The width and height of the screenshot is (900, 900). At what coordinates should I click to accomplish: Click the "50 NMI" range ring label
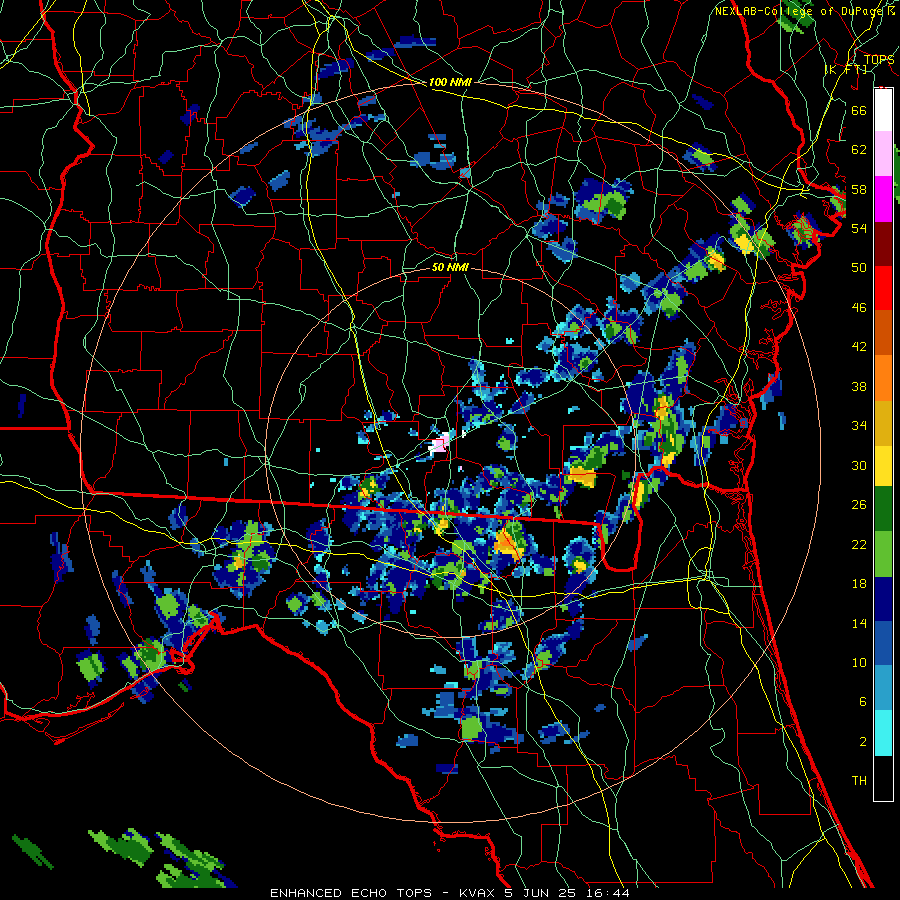(x=450, y=267)
